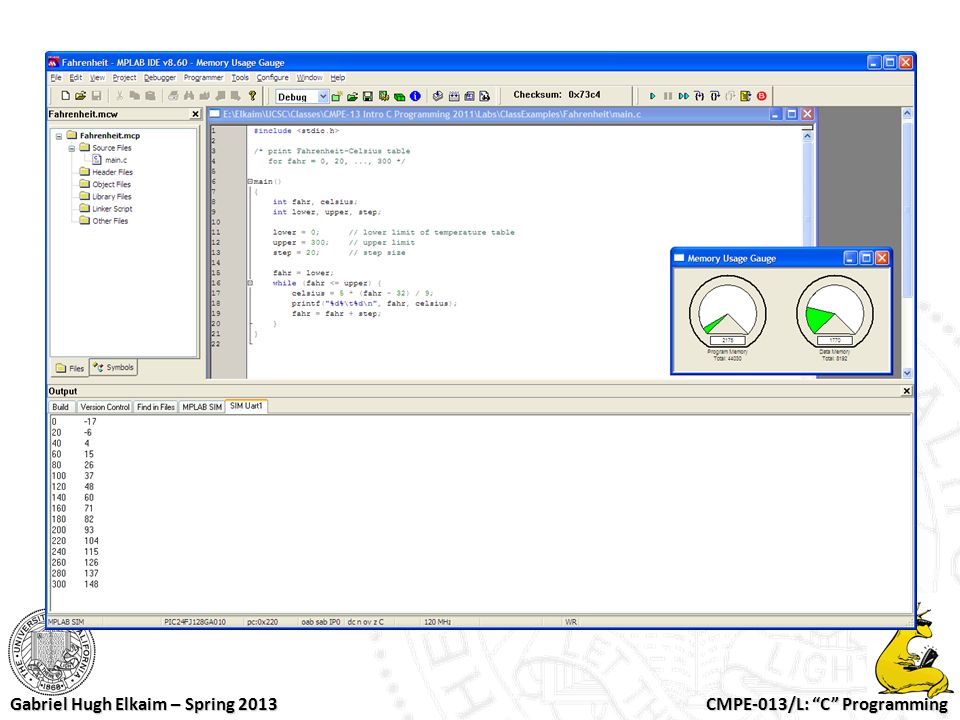This screenshot has height=720, width=960.
Task: Collapse the Fahrenheit.mcp project tree node
Action: pyautogui.click(x=59, y=136)
